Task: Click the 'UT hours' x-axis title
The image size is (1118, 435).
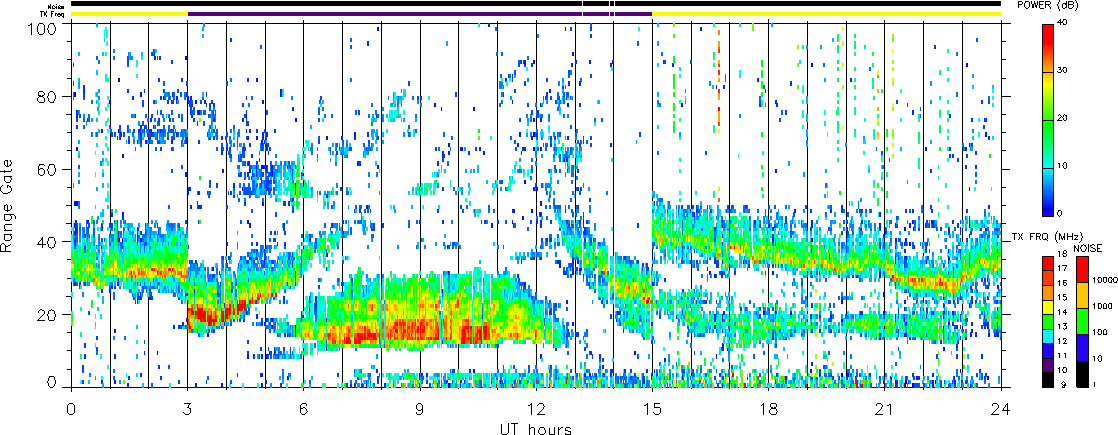Action: [x=535, y=428]
